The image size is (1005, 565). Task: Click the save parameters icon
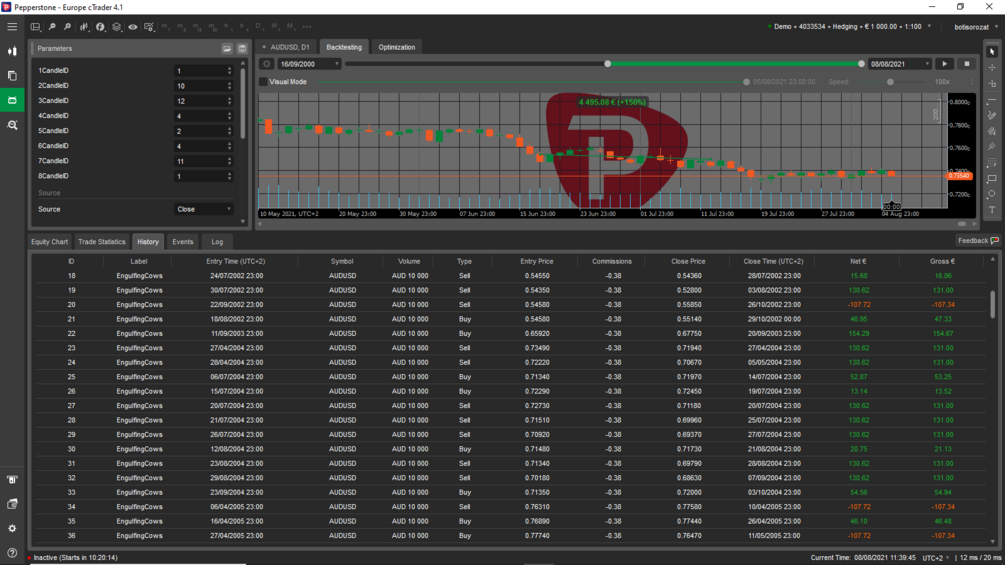[x=242, y=49]
